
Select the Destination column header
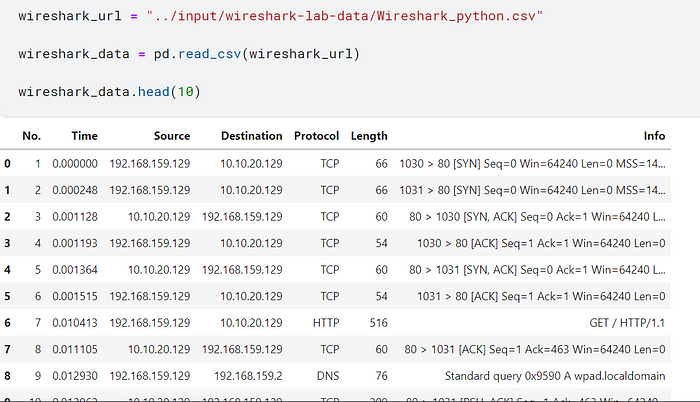click(x=252, y=136)
